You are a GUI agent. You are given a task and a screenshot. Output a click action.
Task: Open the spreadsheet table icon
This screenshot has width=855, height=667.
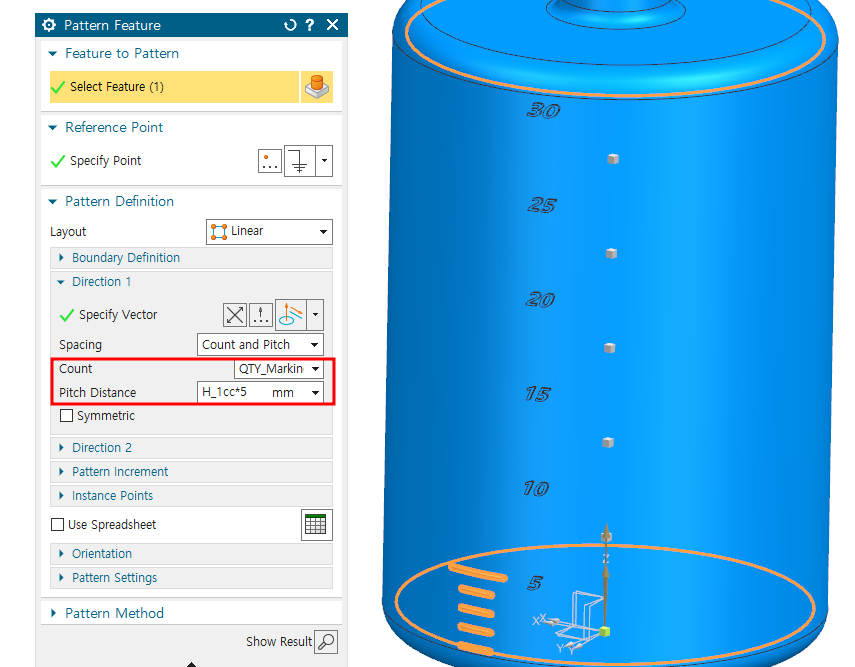point(316,525)
